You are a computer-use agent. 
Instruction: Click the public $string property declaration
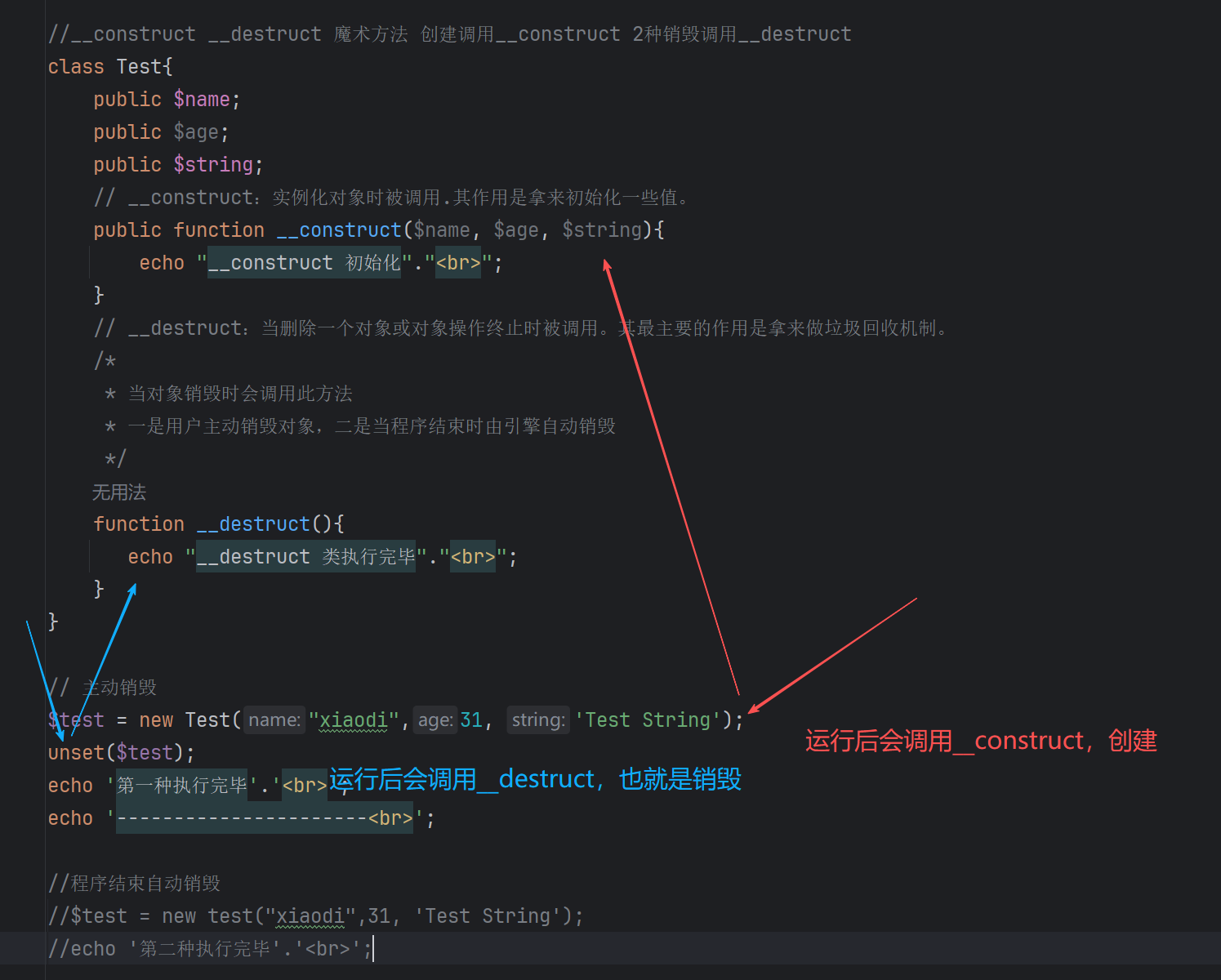(x=176, y=164)
